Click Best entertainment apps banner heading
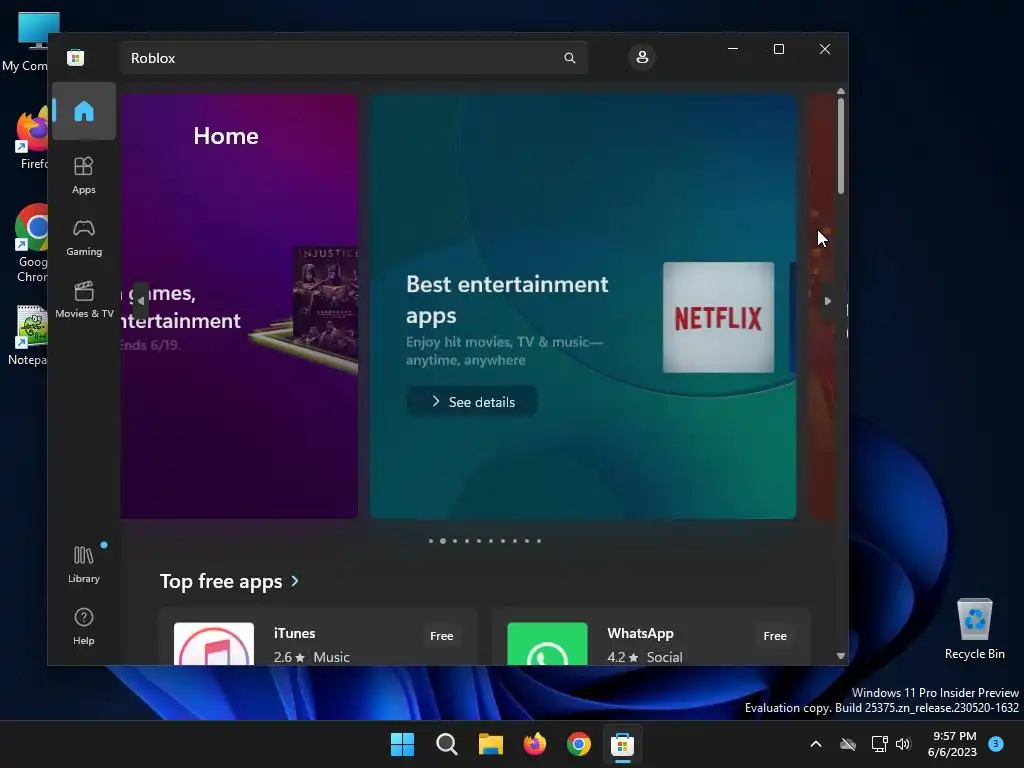This screenshot has height=768, width=1024. (x=507, y=300)
